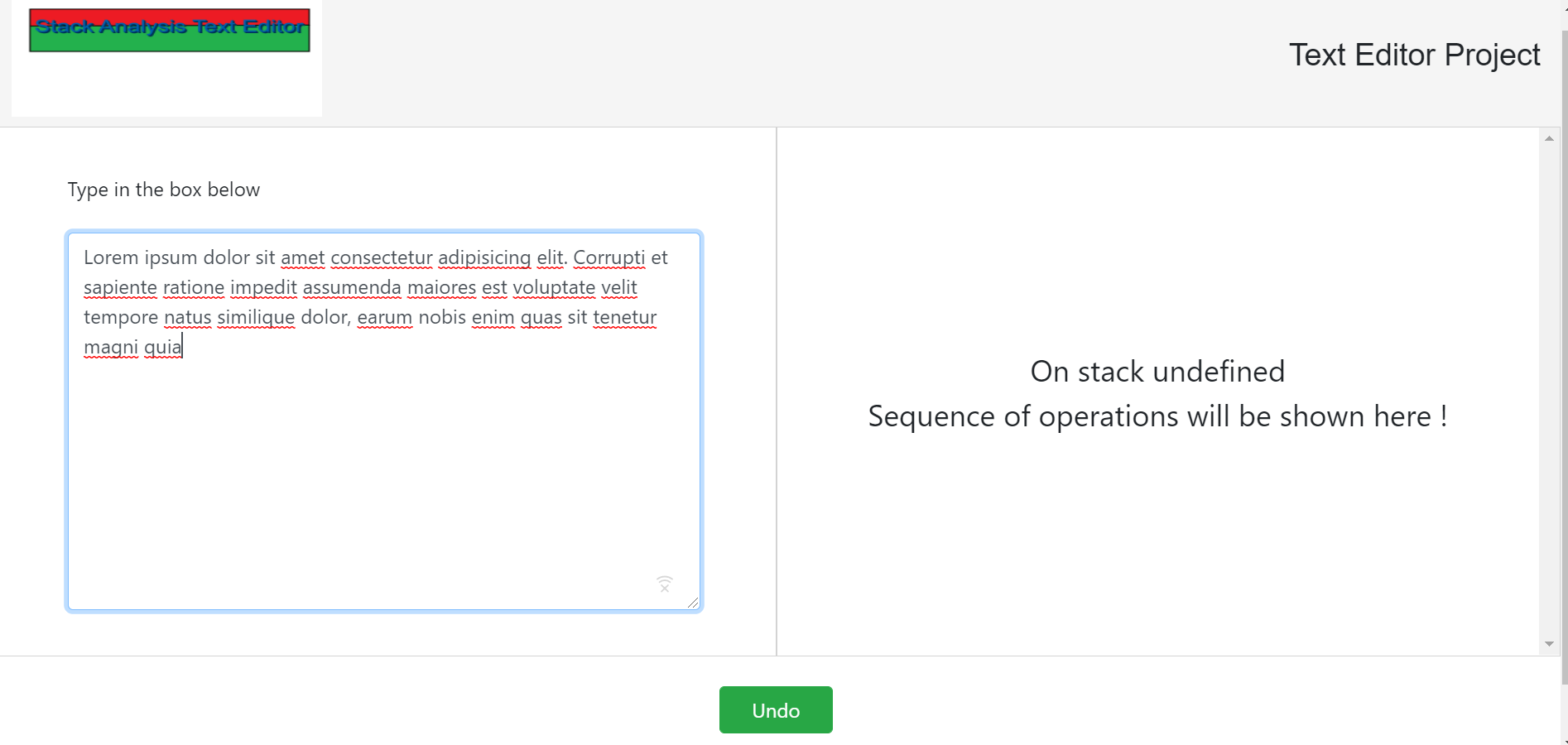This screenshot has height=745, width=1568.
Task: Click the Text Editor Project heading
Action: (x=1414, y=55)
